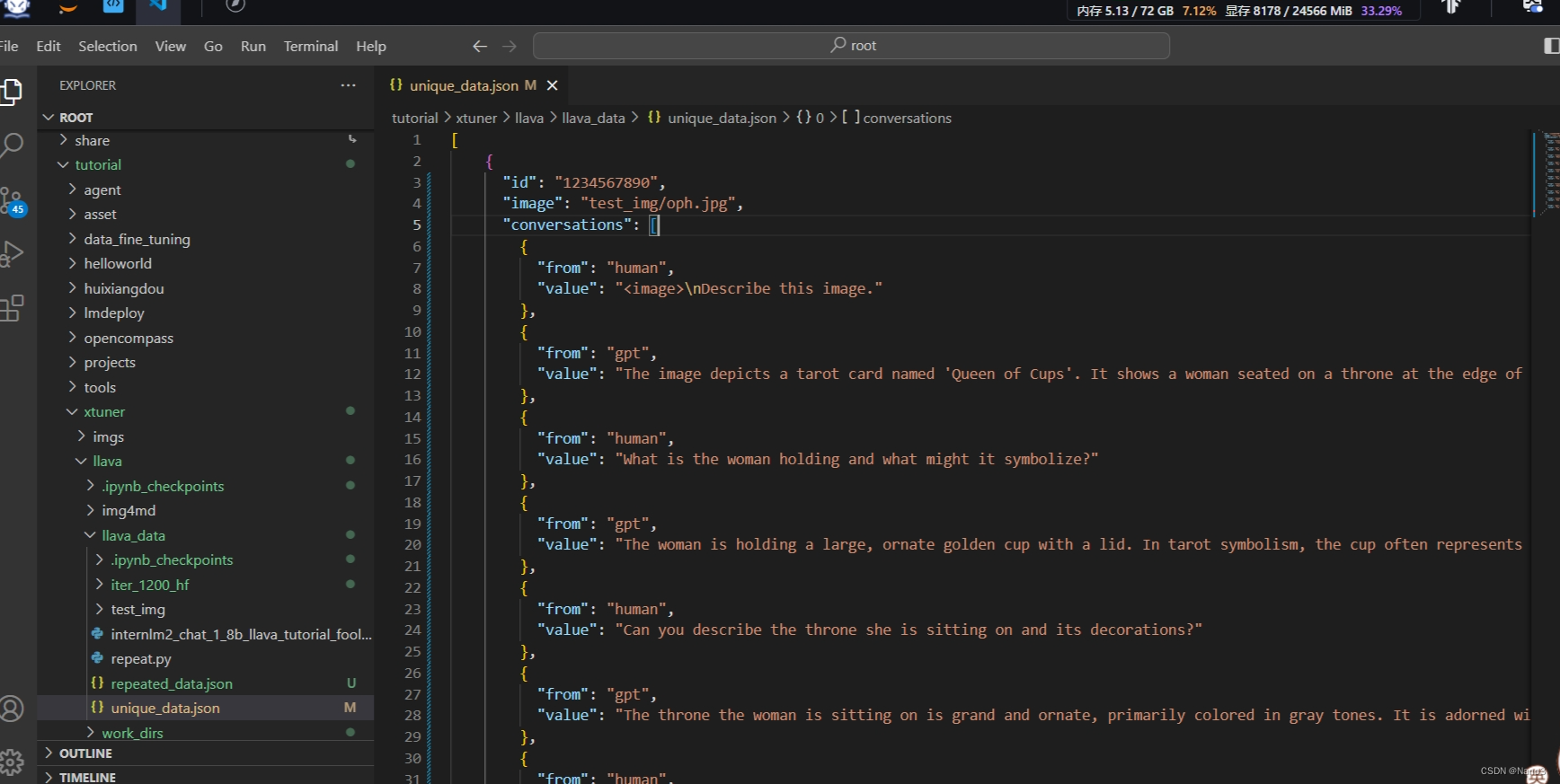1560x784 pixels.
Task: Open internlm2_chat_1_8b_llava_tutorial_fool file
Action: [206, 634]
